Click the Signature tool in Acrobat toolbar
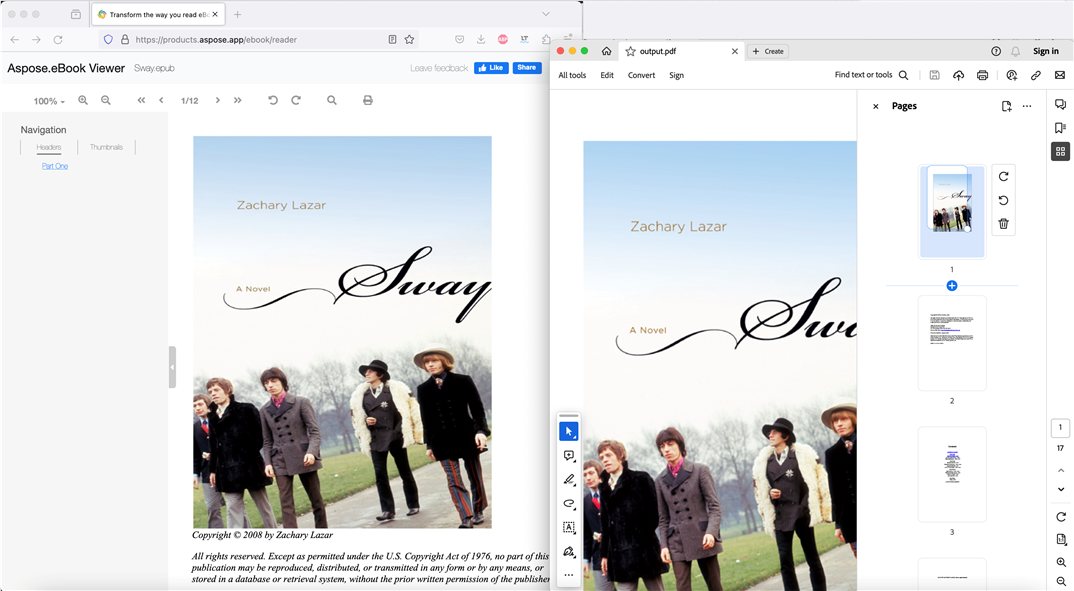The image size is (1074, 591). [569, 551]
